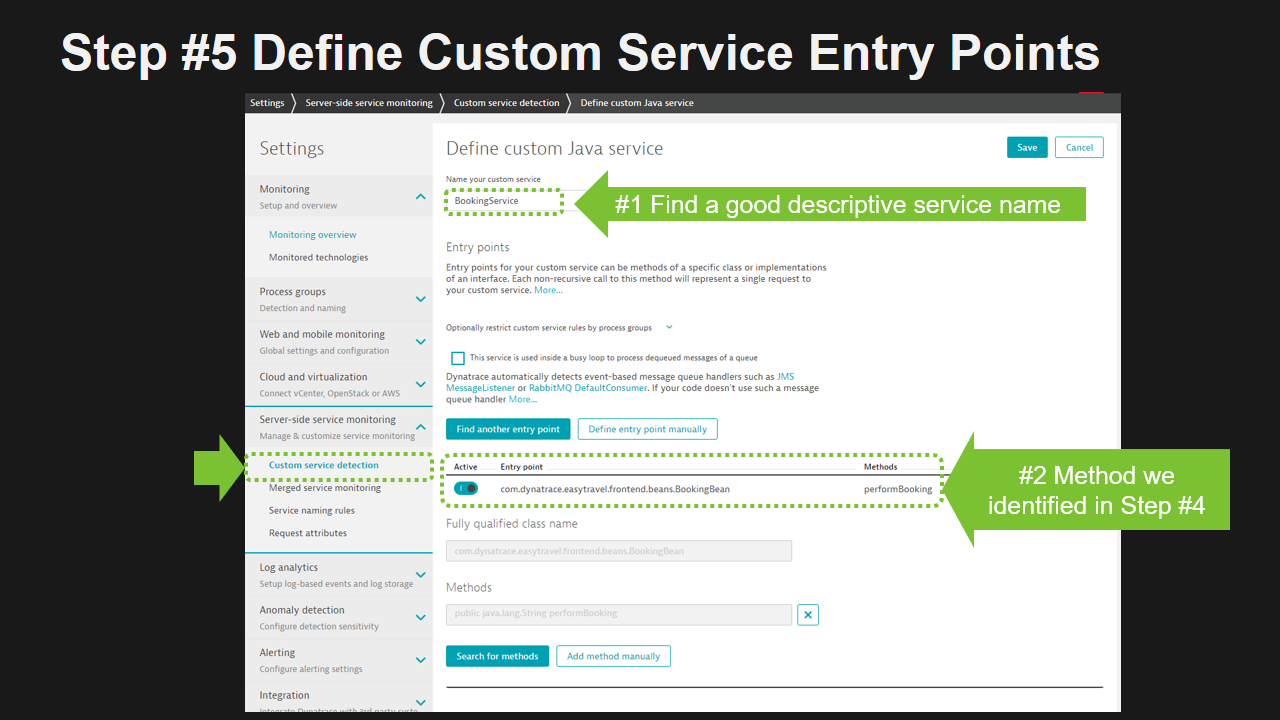Select Request attributes in sidebar
Image resolution: width=1280 pixels, height=720 pixels.
[305, 533]
